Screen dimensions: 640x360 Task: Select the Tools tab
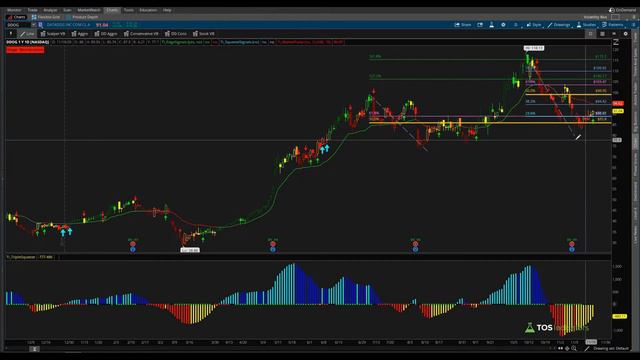[x=129, y=10]
